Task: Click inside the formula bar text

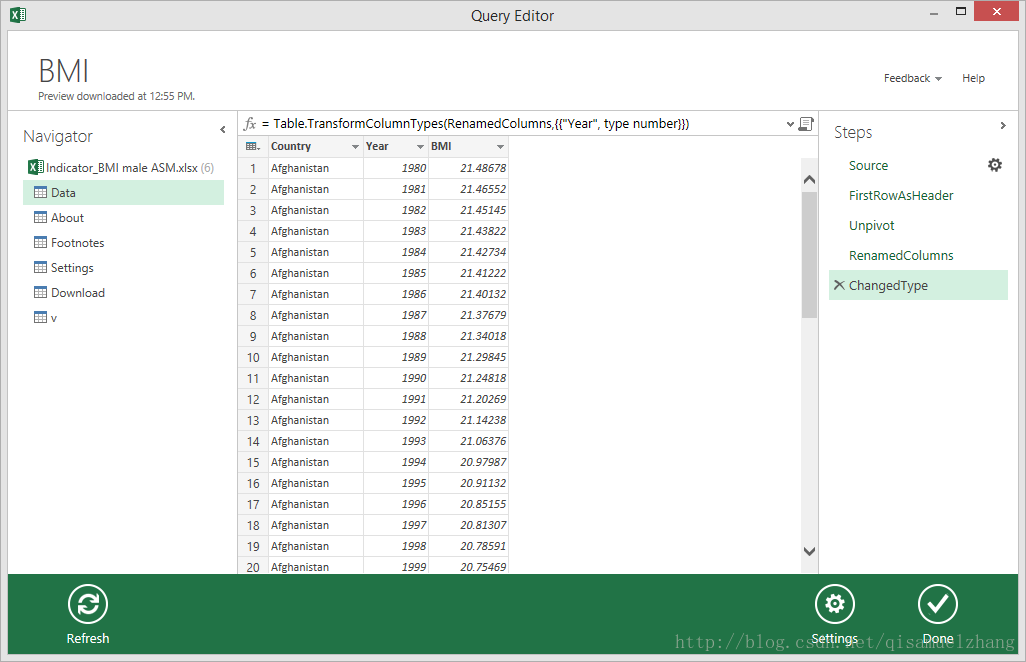Action: [481, 124]
